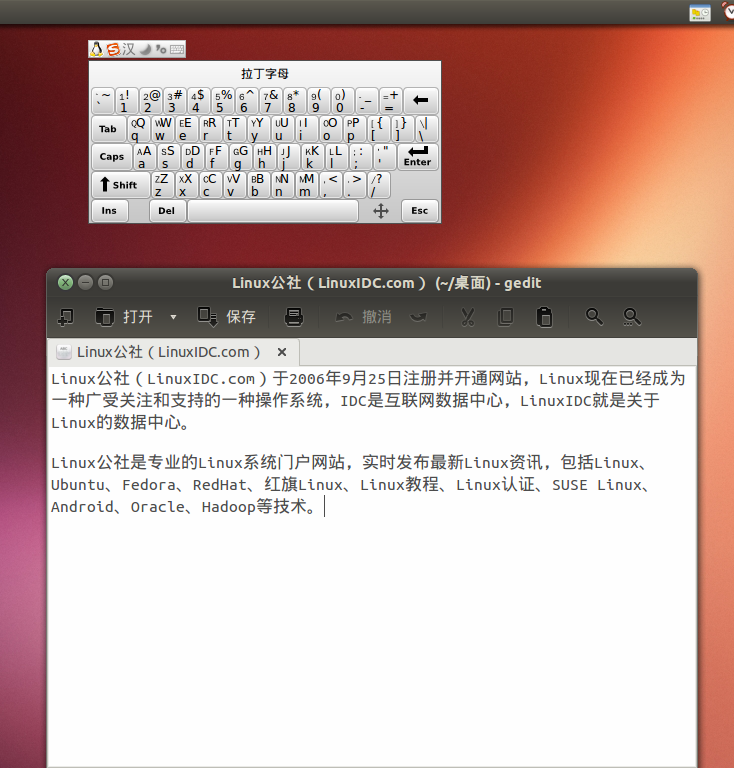This screenshot has height=768, width=734.
Task: Click the indicator applet icon in top panel
Action: tap(700, 12)
